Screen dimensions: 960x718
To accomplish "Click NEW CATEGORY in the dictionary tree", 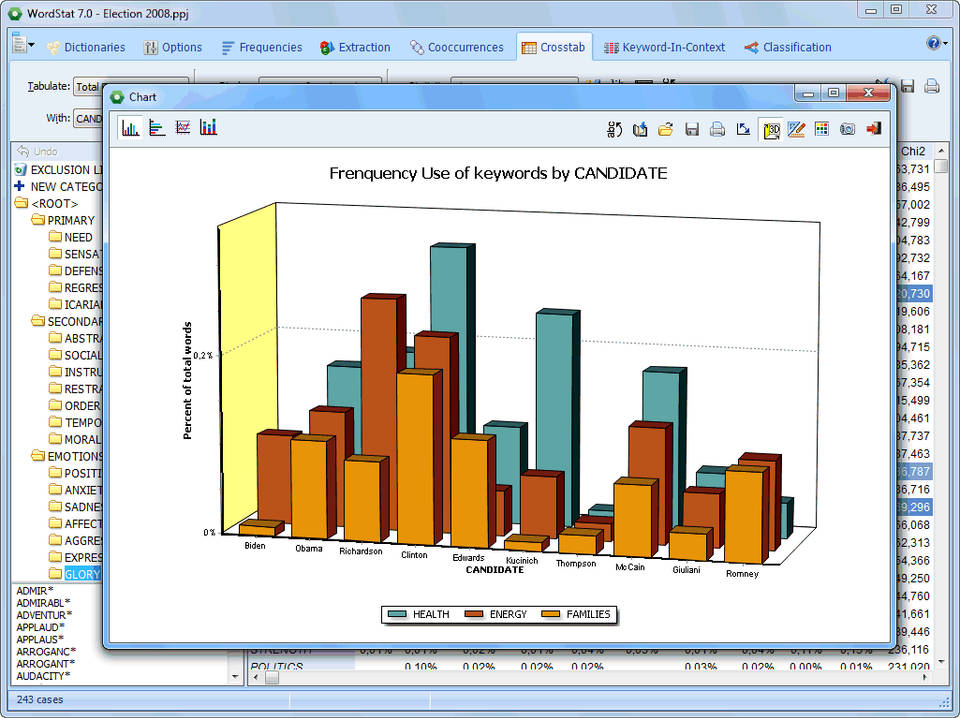I will (66, 186).
